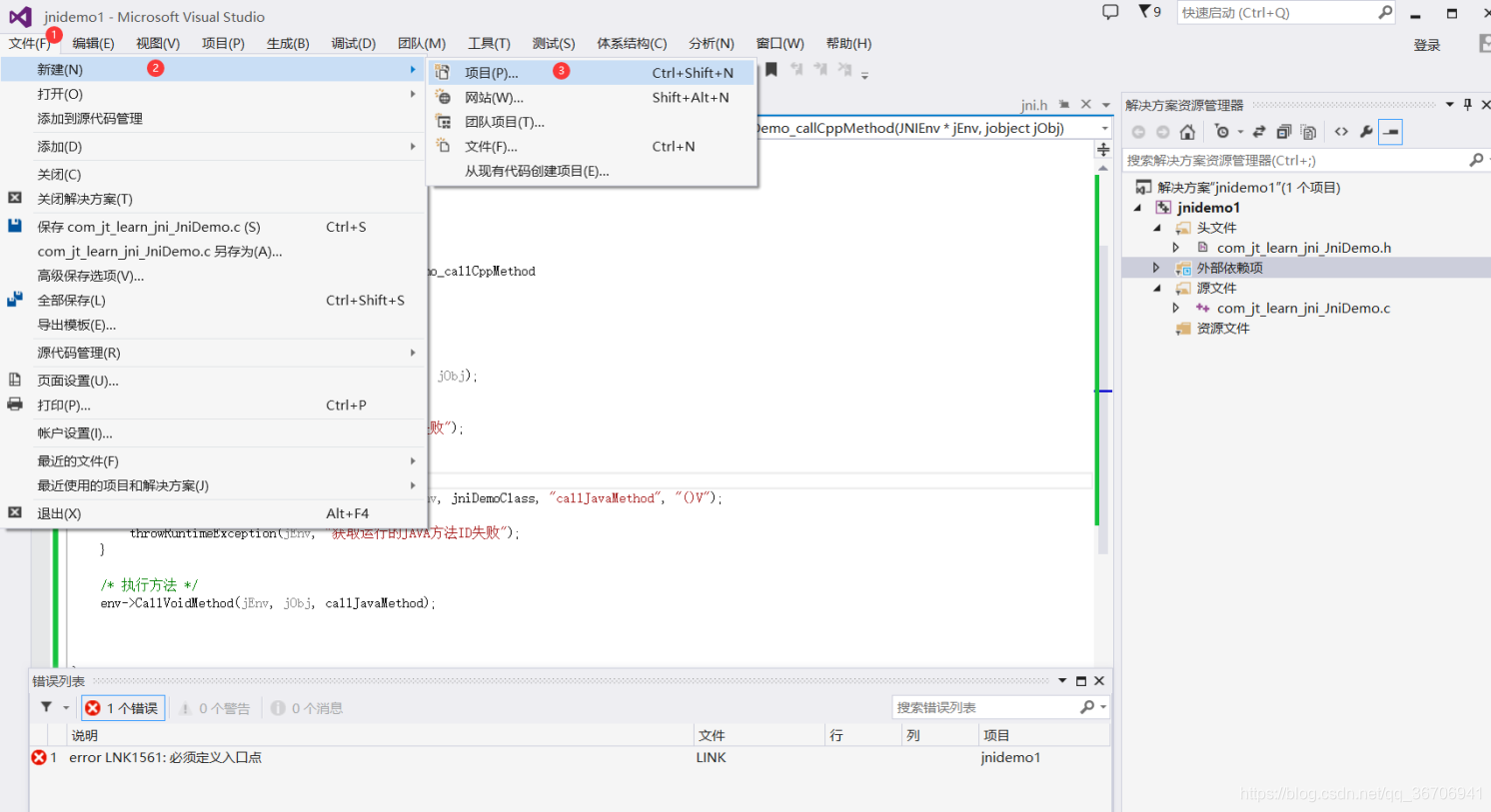Click 添加到源代码管理 menu entry
1491x812 pixels.
tap(214, 118)
